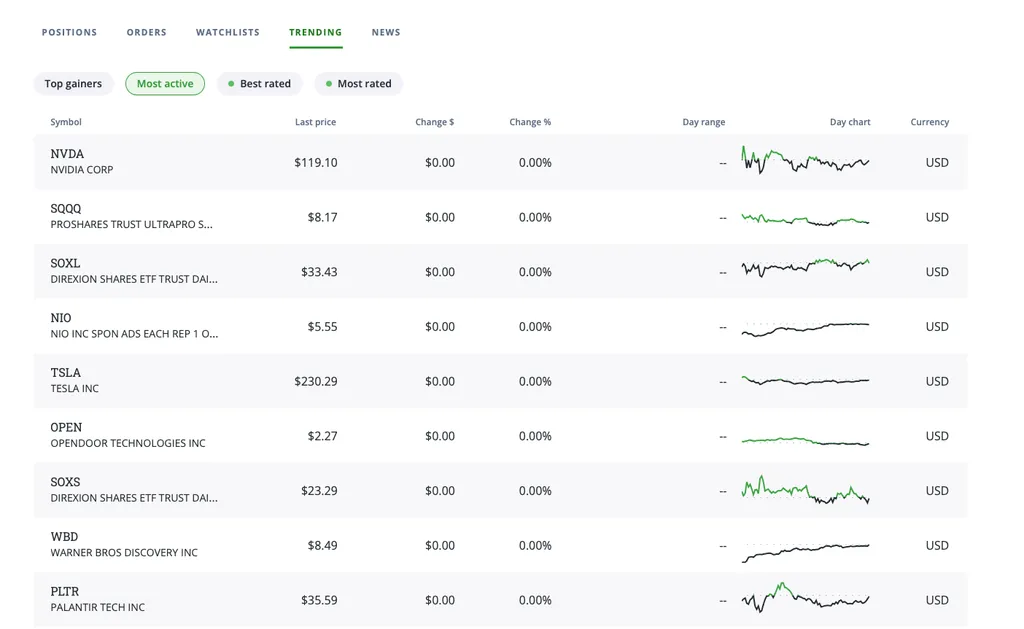Enable the Best rated filter
This screenshot has width=1024, height=629.
(x=259, y=84)
